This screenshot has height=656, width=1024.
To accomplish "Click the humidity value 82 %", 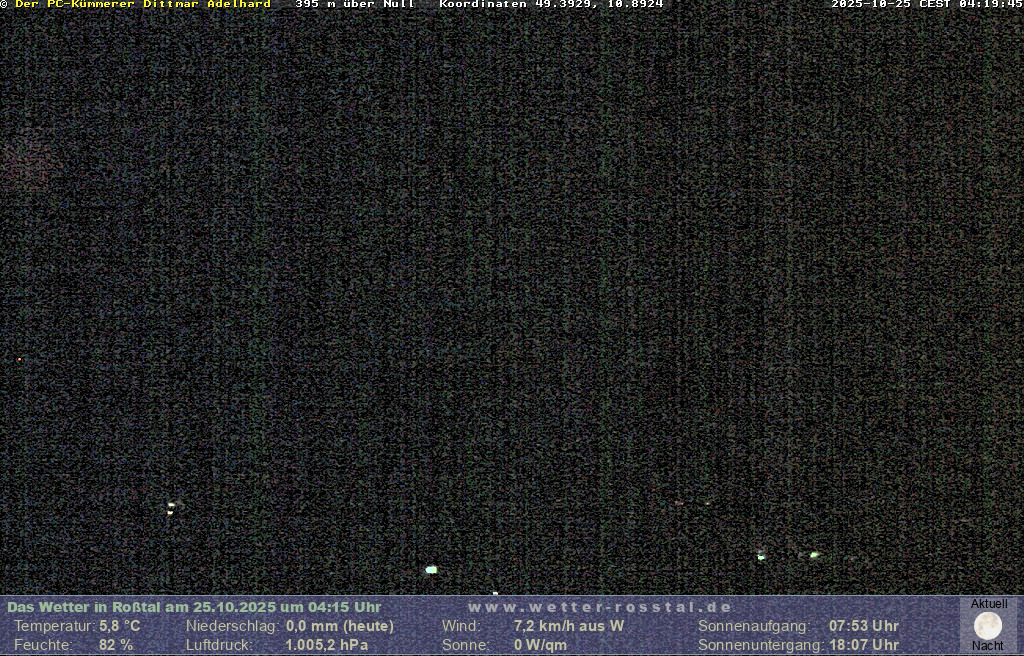I will 116,645.
